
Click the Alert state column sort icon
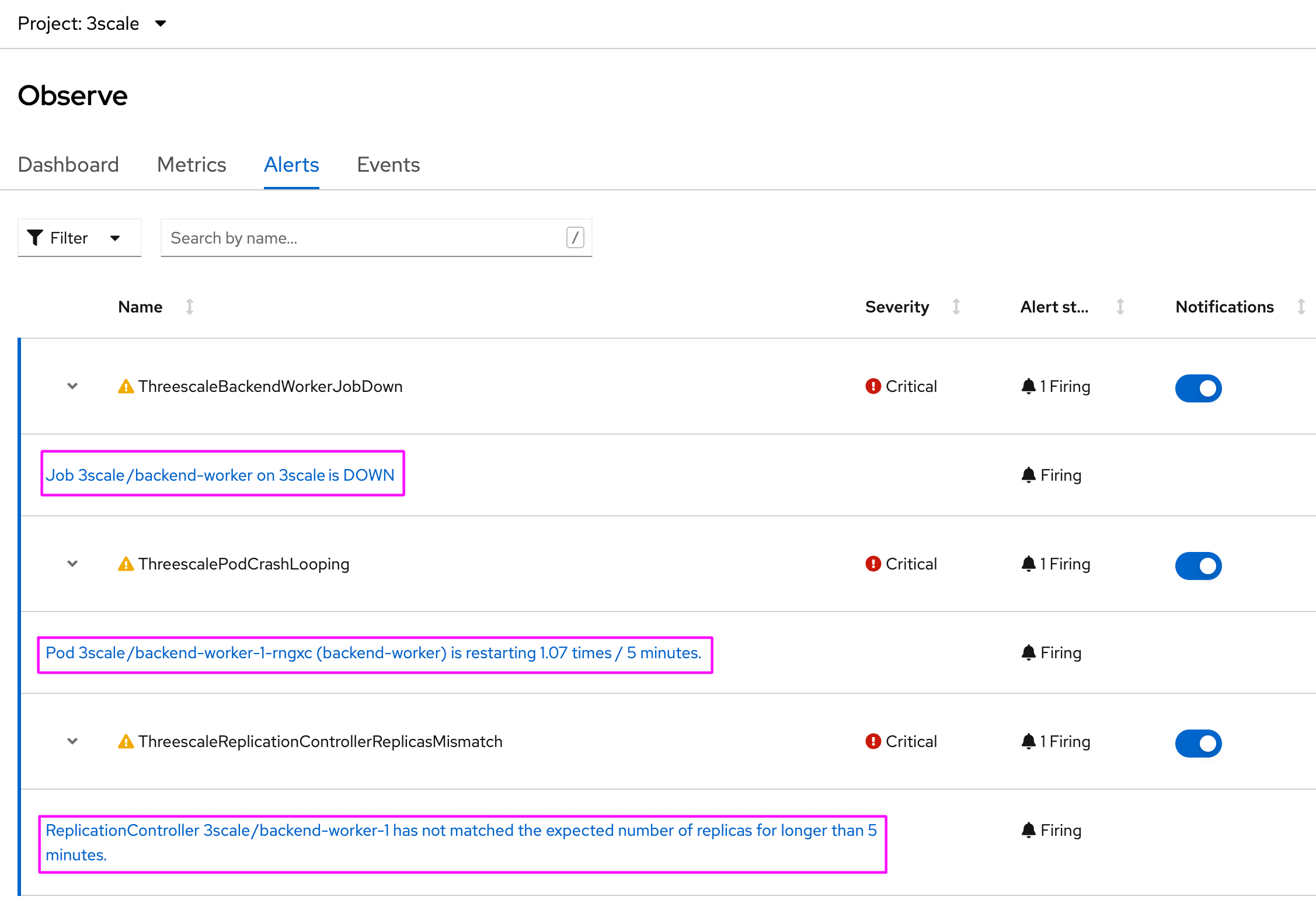pyautogui.click(x=1120, y=307)
